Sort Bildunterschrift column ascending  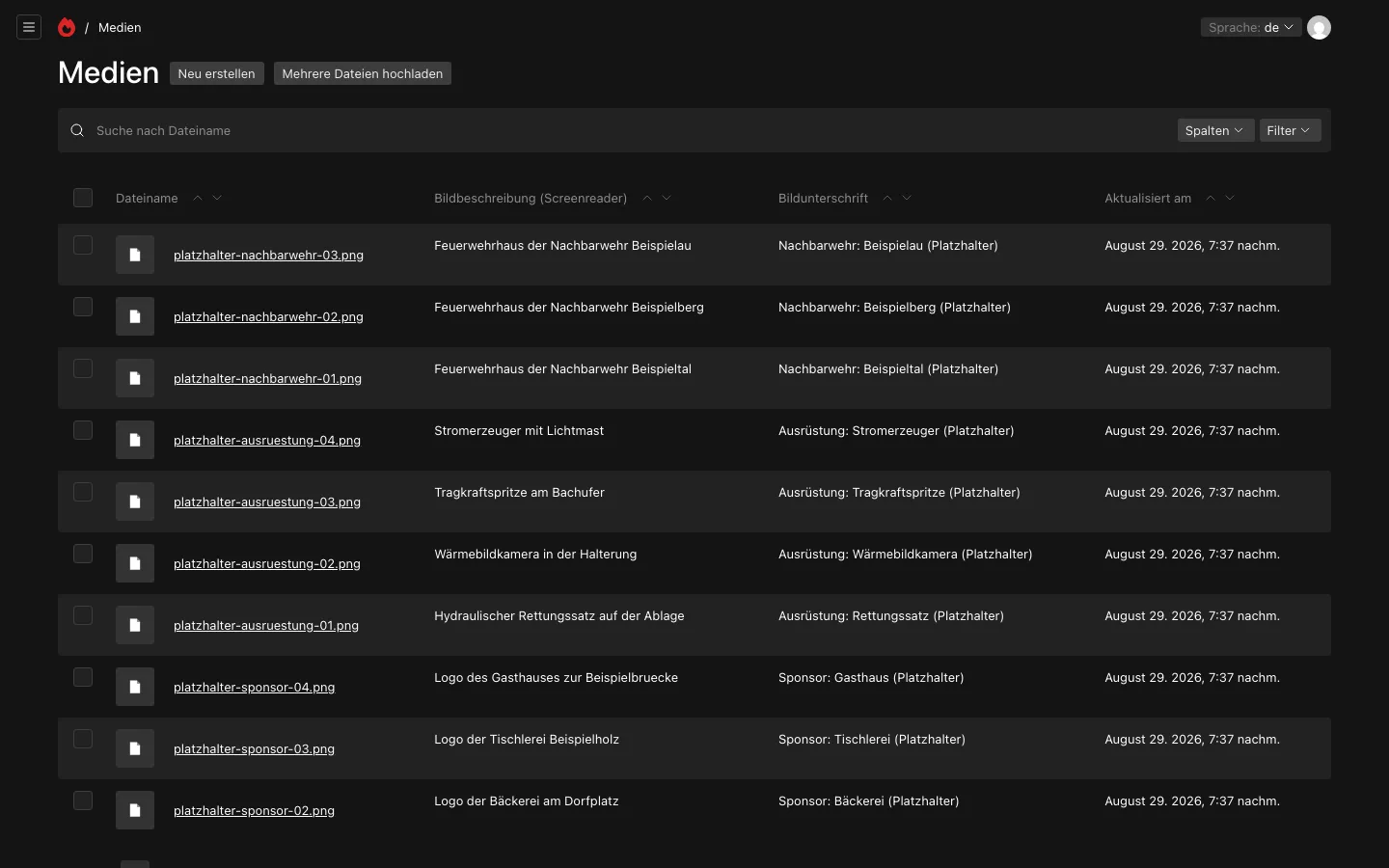pos(887,198)
